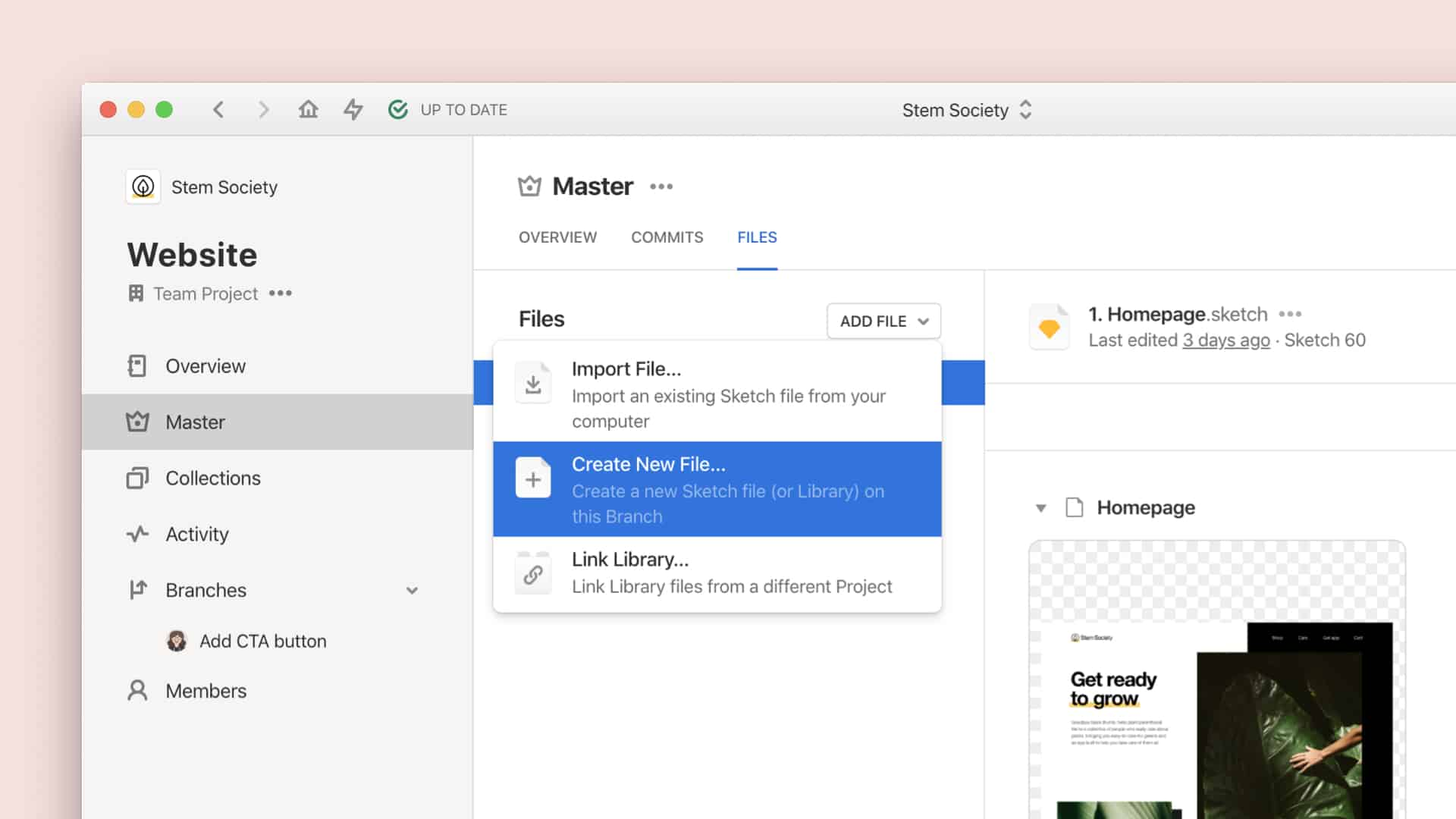
Task: Switch to the OVERVIEW tab
Action: [557, 237]
